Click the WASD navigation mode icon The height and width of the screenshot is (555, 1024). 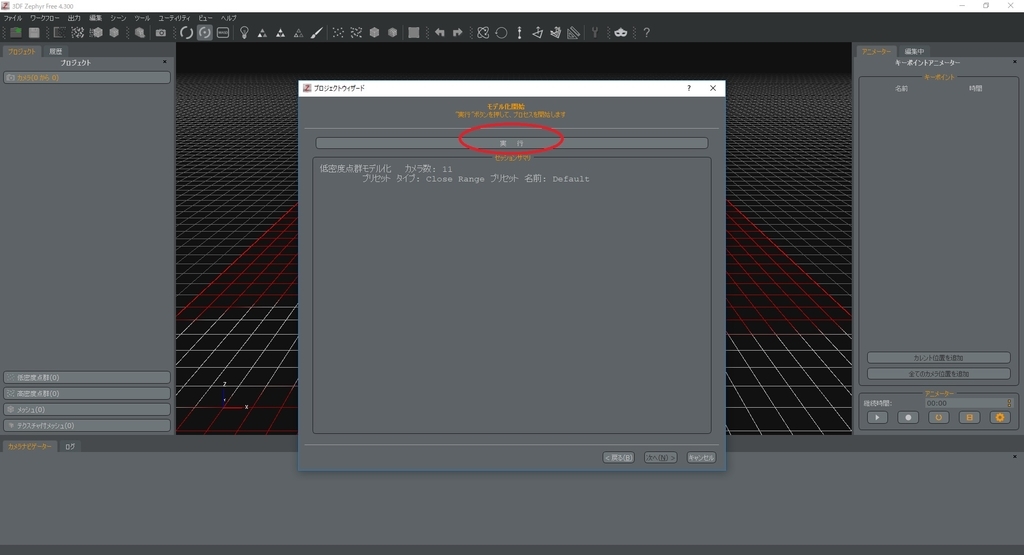tap(223, 33)
